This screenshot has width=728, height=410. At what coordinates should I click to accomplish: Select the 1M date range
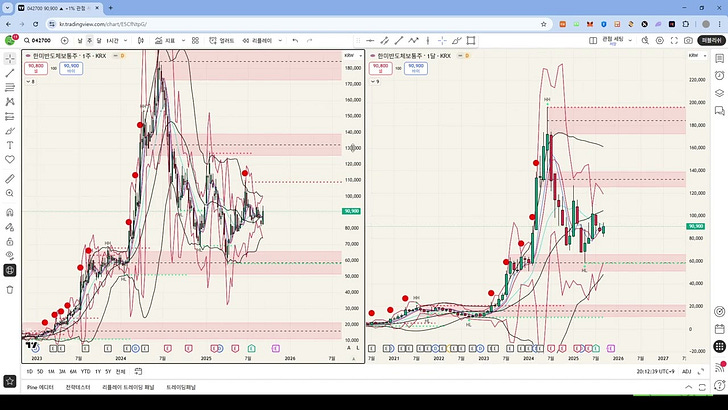51,371
